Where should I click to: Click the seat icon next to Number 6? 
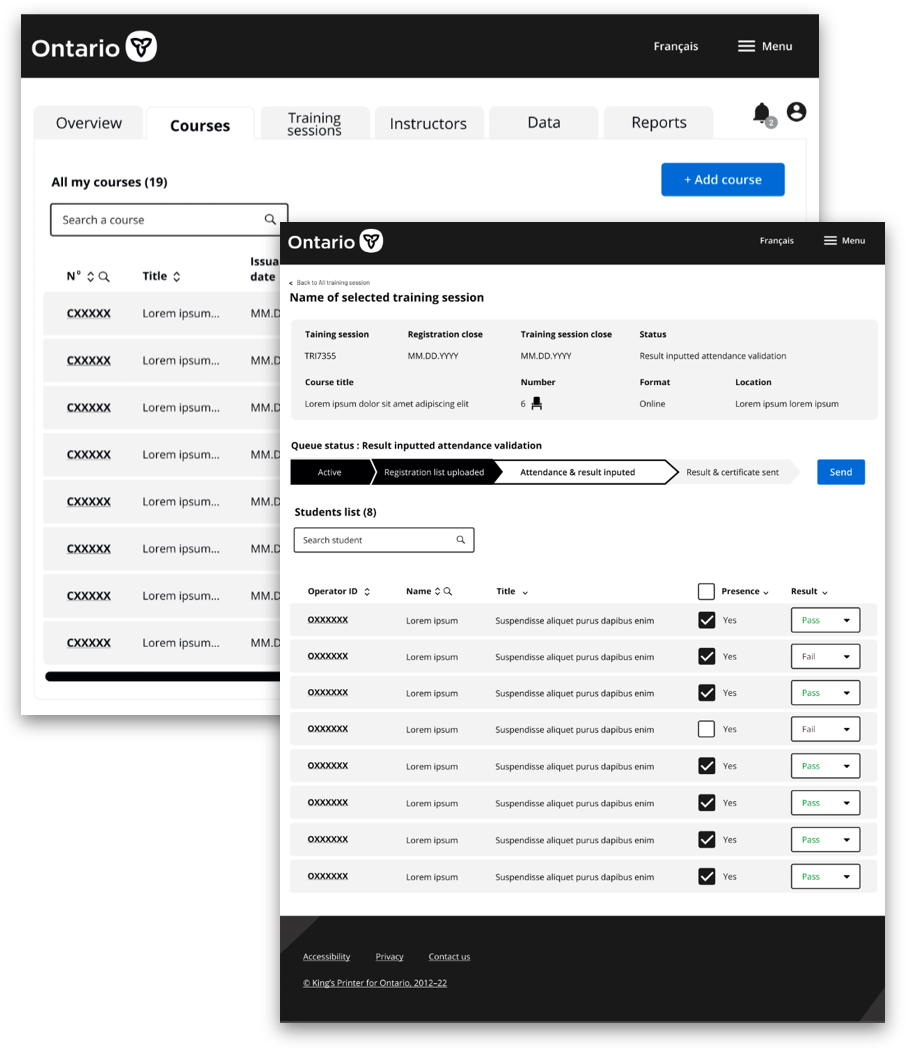pos(536,404)
